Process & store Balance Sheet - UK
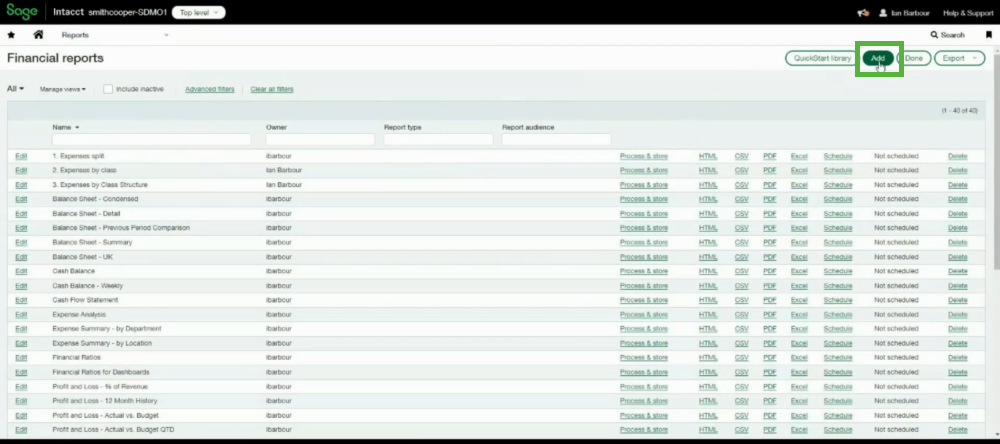The height and width of the screenshot is (444, 1000). click(643, 256)
